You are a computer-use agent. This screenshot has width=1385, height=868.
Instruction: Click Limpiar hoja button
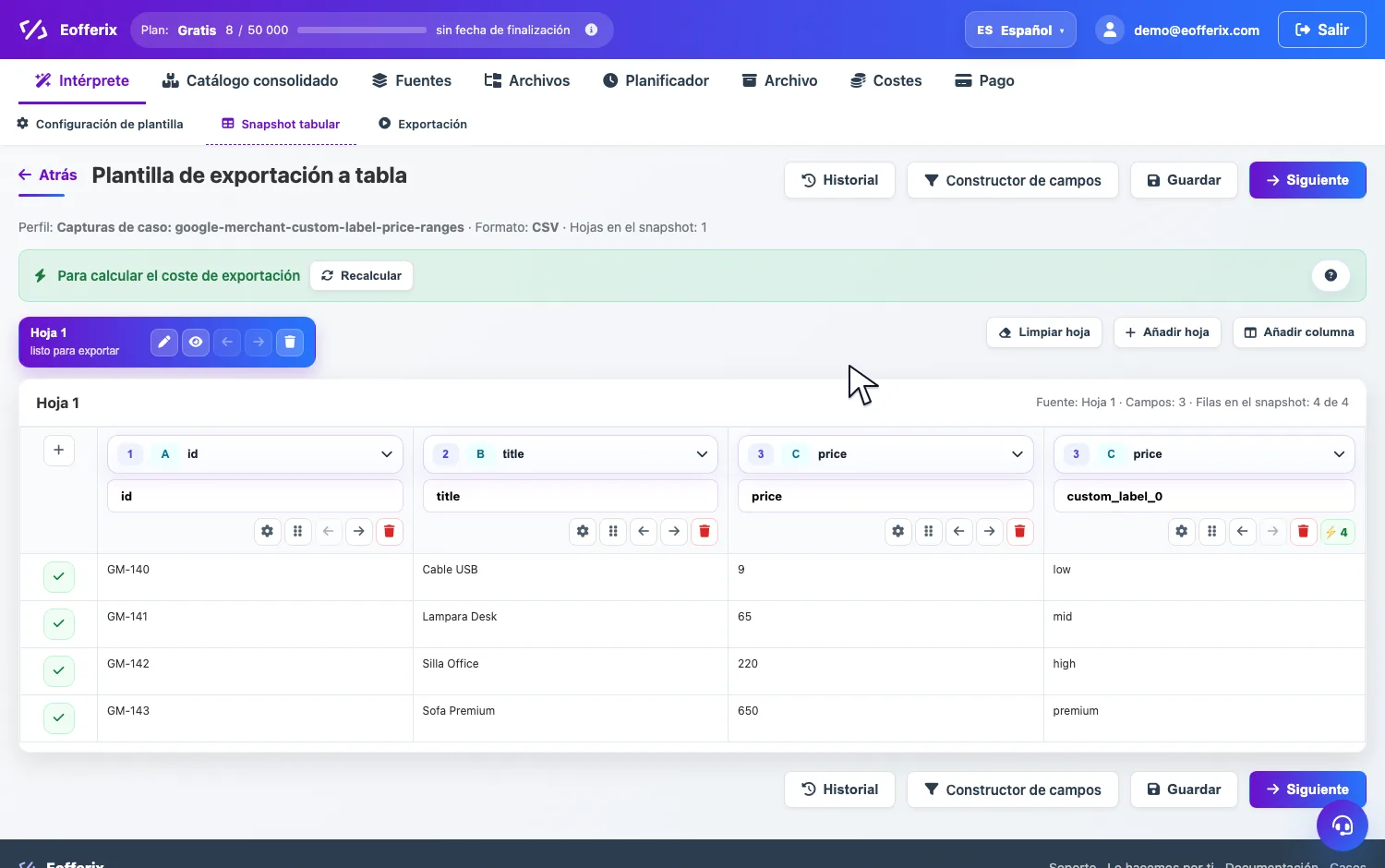pyautogui.click(x=1044, y=332)
